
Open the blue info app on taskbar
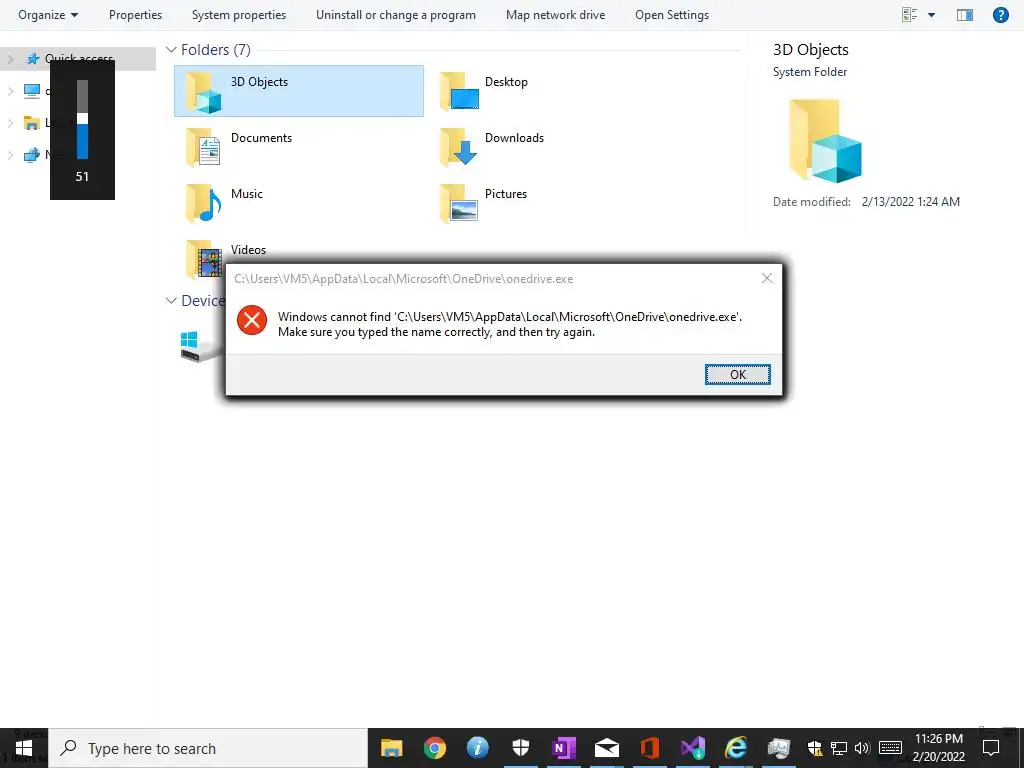pyautogui.click(x=477, y=748)
